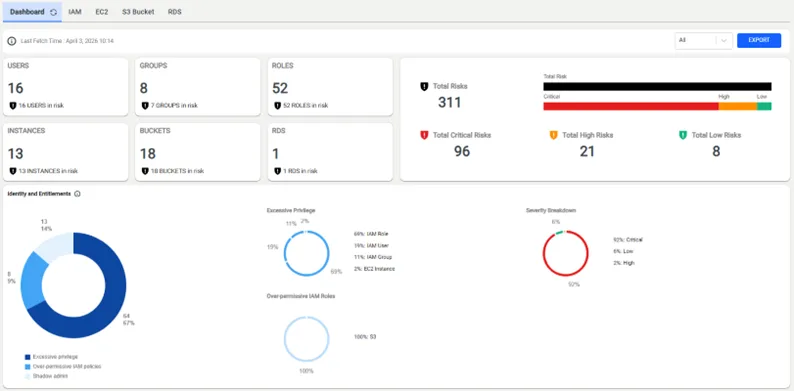Screen dimensions: 794x391
Task: Click shield icon beside 16 USERS in risk
Action: click(13, 106)
